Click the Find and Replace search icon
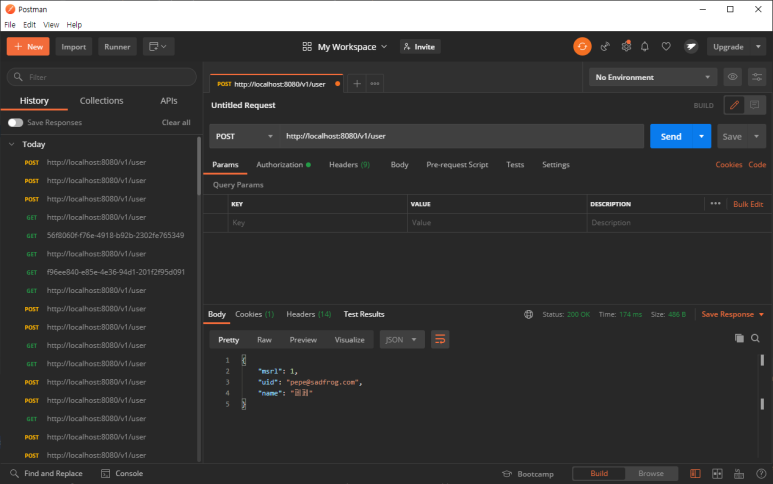Viewport: 773px width, 484px height. pos(14,473)
